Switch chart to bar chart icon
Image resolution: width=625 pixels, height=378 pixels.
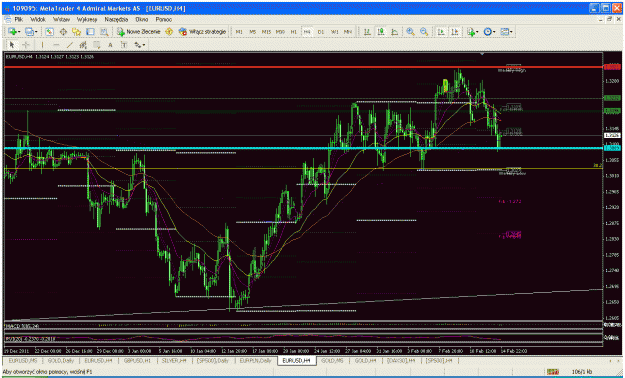point(368,32)
